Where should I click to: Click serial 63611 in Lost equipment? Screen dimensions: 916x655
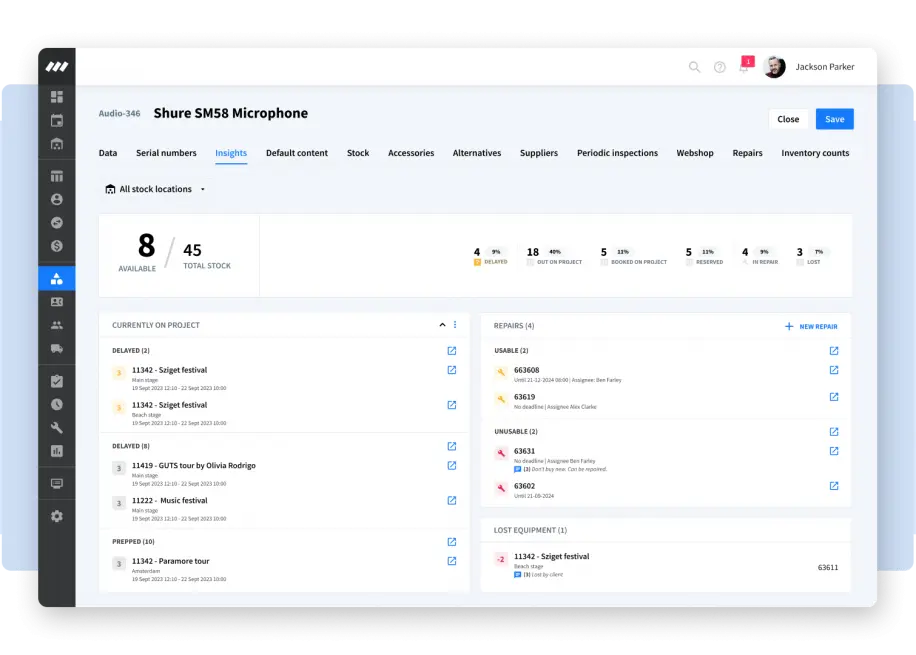[827, 567]
